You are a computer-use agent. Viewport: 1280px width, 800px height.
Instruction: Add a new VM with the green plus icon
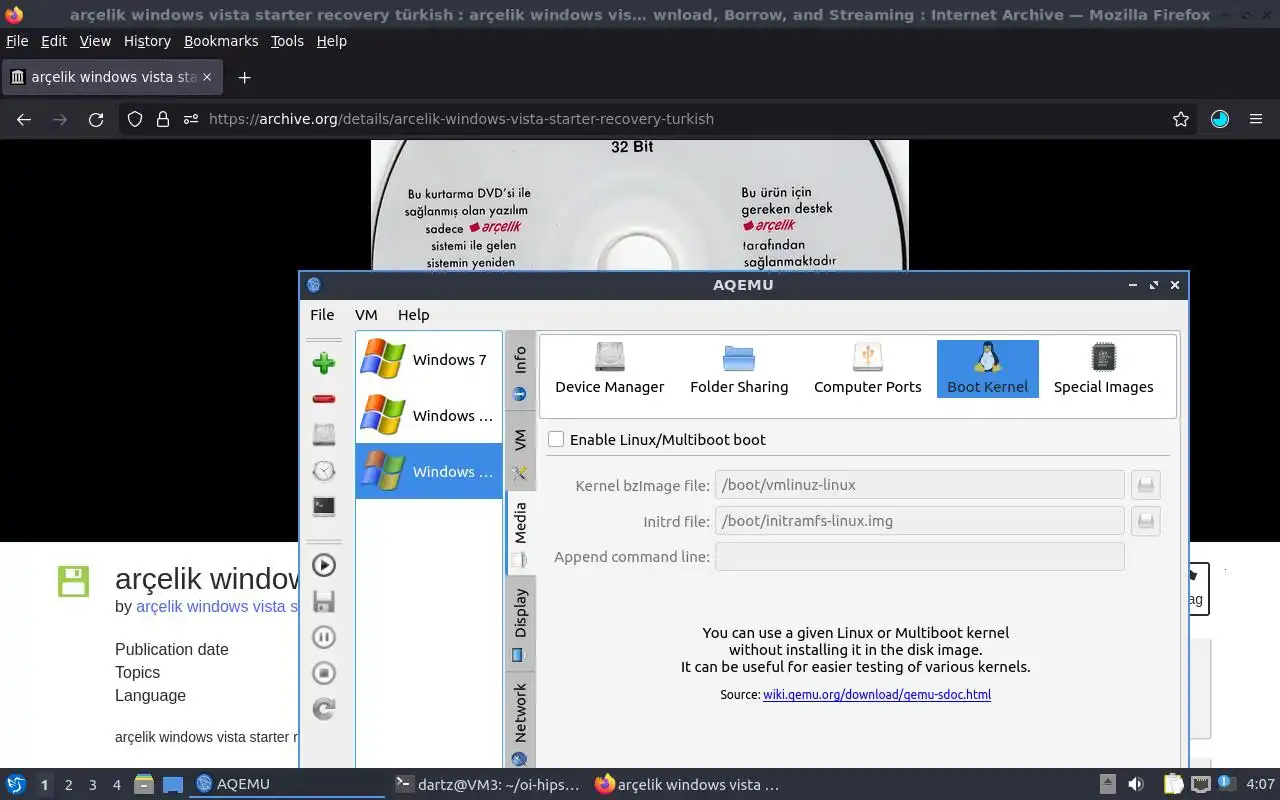point(323,363)
